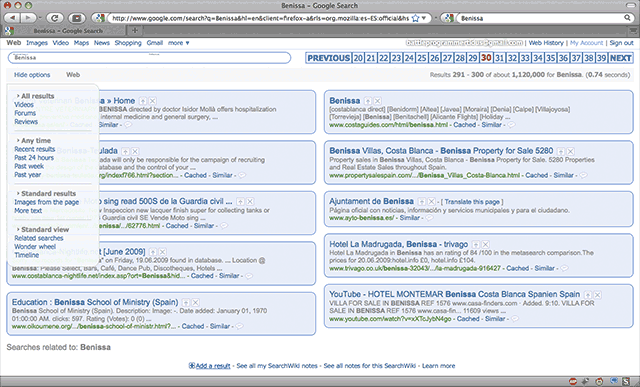640x387 pixels.
Task: Collapse Any time options group
Action: pyautogui.click(x=33, y=140)
